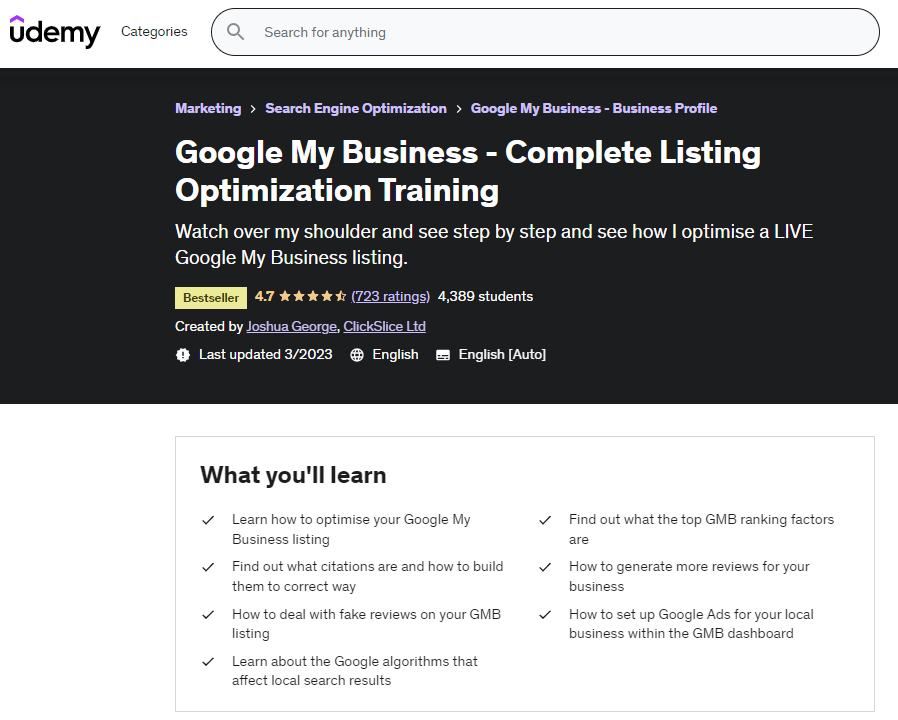Click checkmark beside top GMB ranking factors

(x=545, y=520)
